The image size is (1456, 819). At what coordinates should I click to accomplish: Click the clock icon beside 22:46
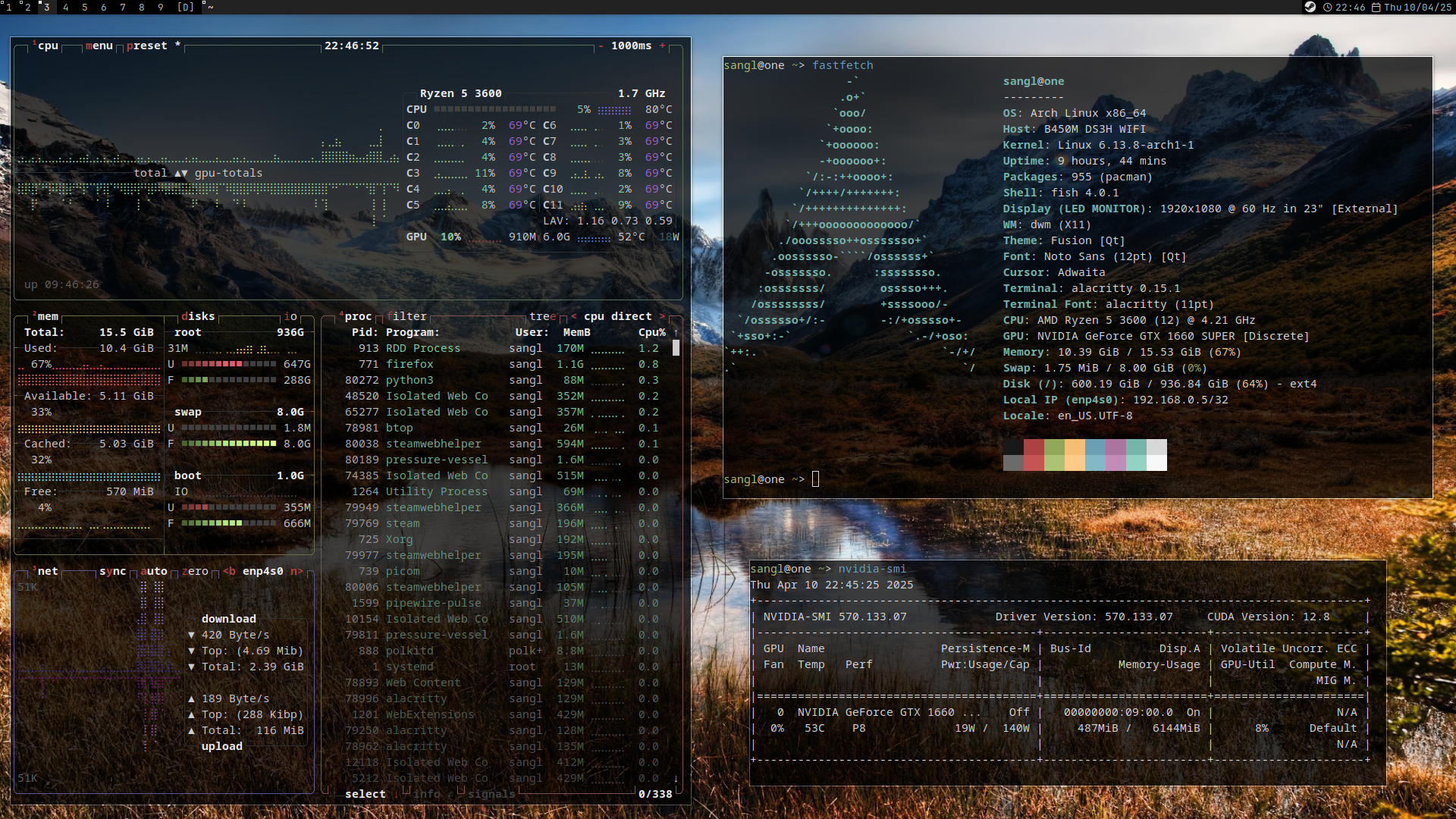coord(1328,8)
